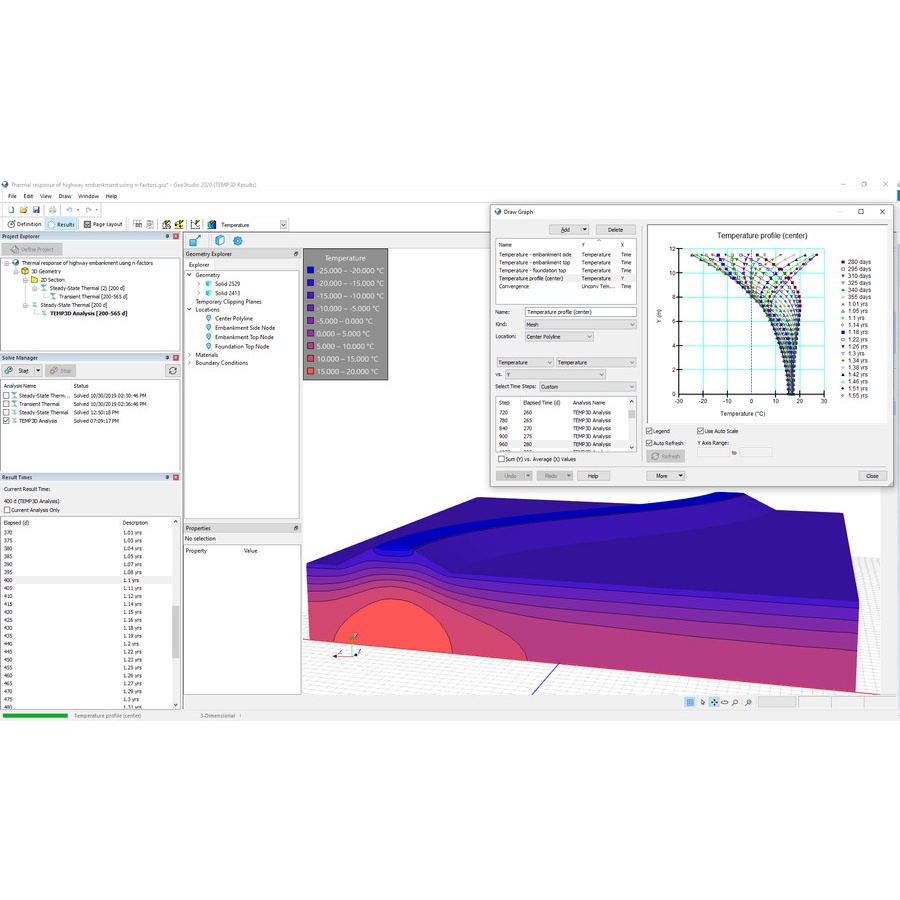Expand the Materials node in Geometry Explorer
900x900 pixels.
(x=189, y=355)
